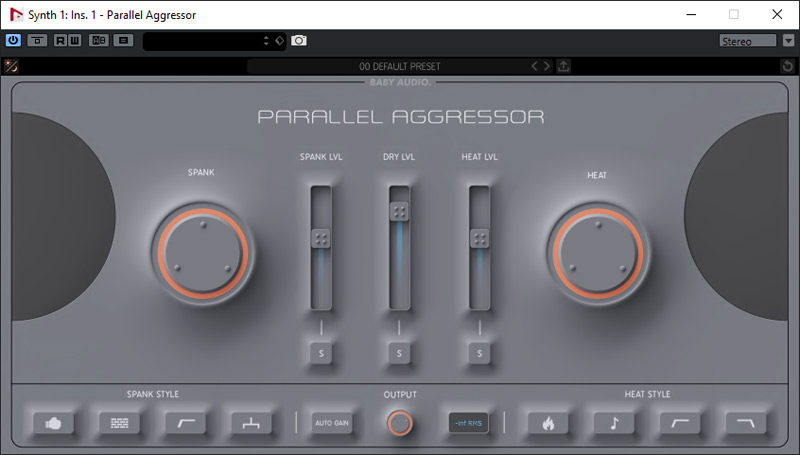Enable the music note Heat Style button
The width and height of the screenshot is (800, 455).
(613, 423)
